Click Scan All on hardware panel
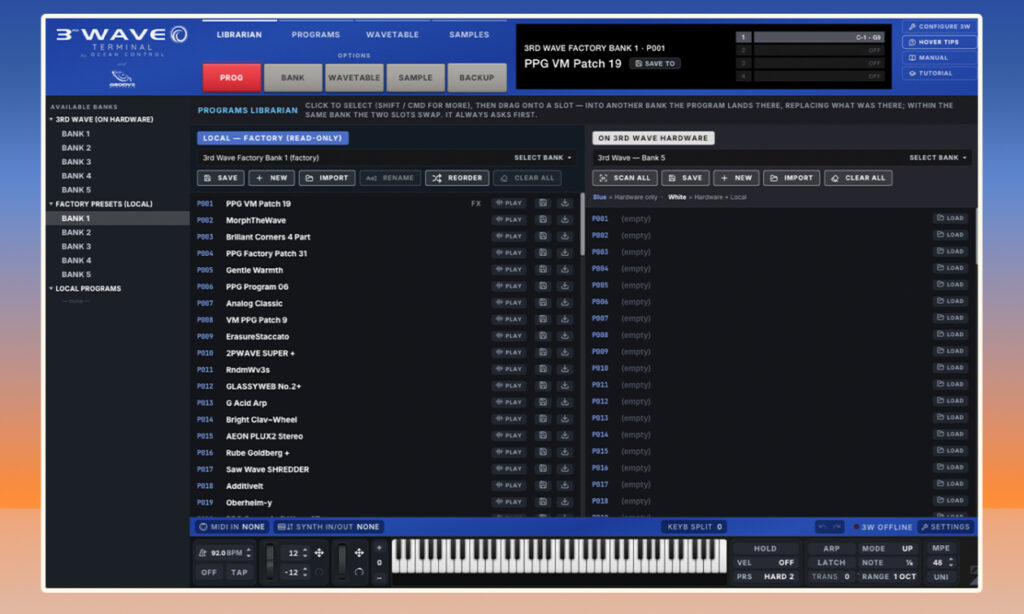 click(625, 178)
